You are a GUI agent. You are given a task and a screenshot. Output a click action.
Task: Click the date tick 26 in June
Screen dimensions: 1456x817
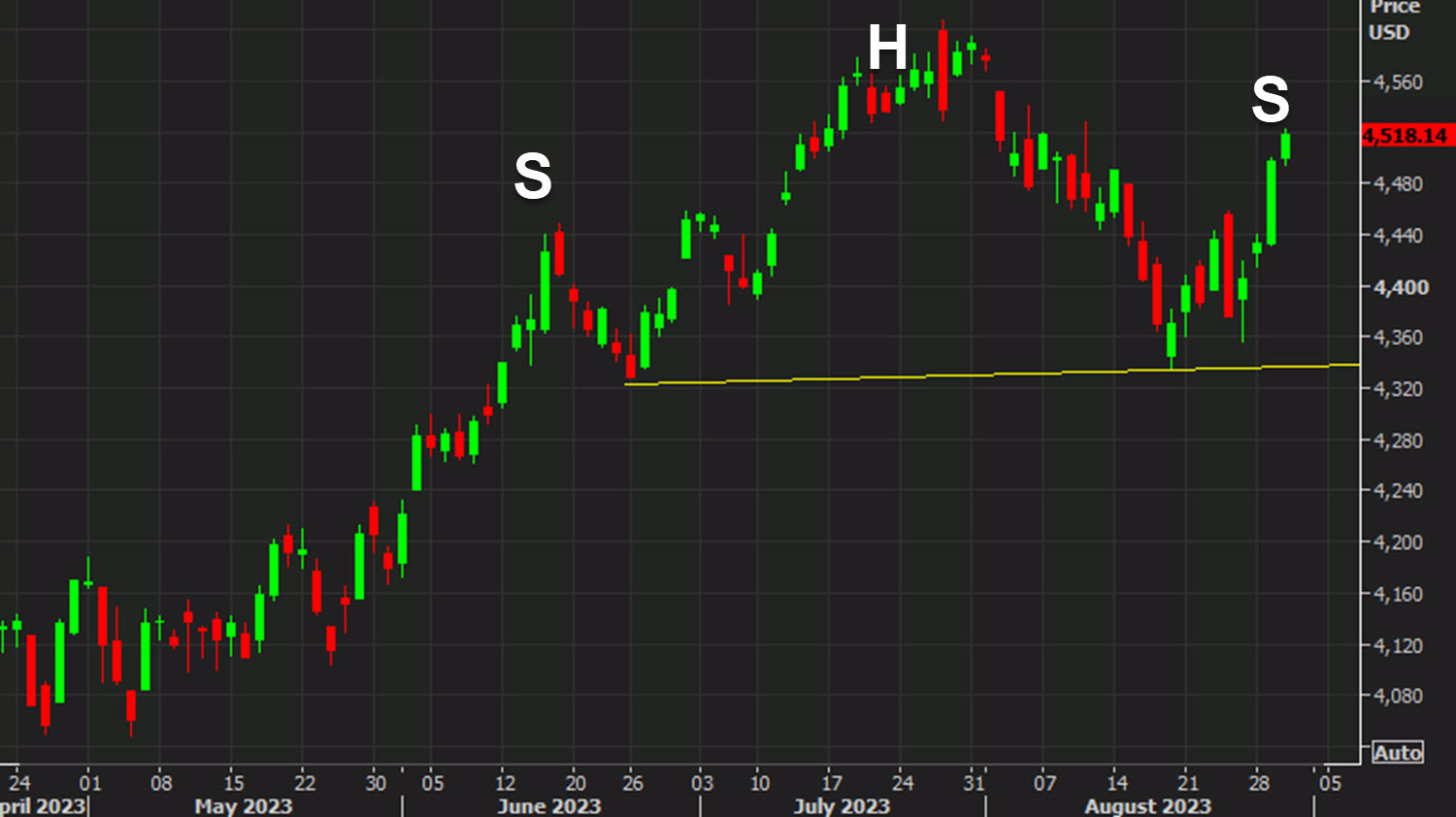coord(632,782)
